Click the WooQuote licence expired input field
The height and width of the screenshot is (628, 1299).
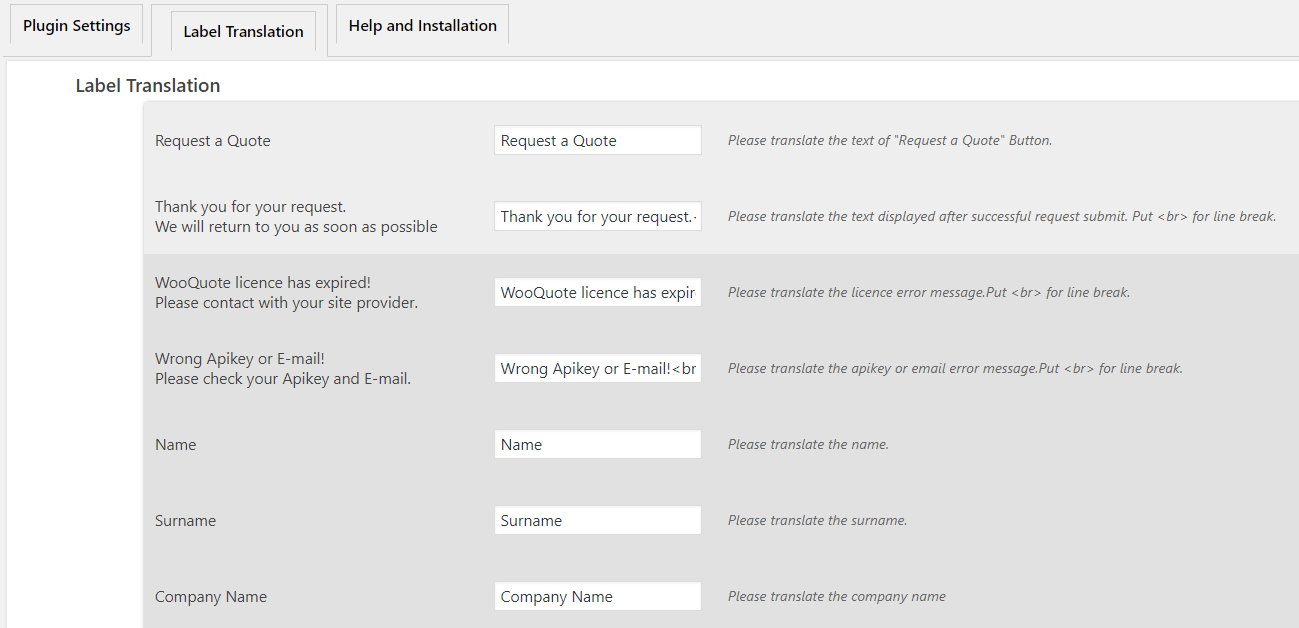pos(598,292)
